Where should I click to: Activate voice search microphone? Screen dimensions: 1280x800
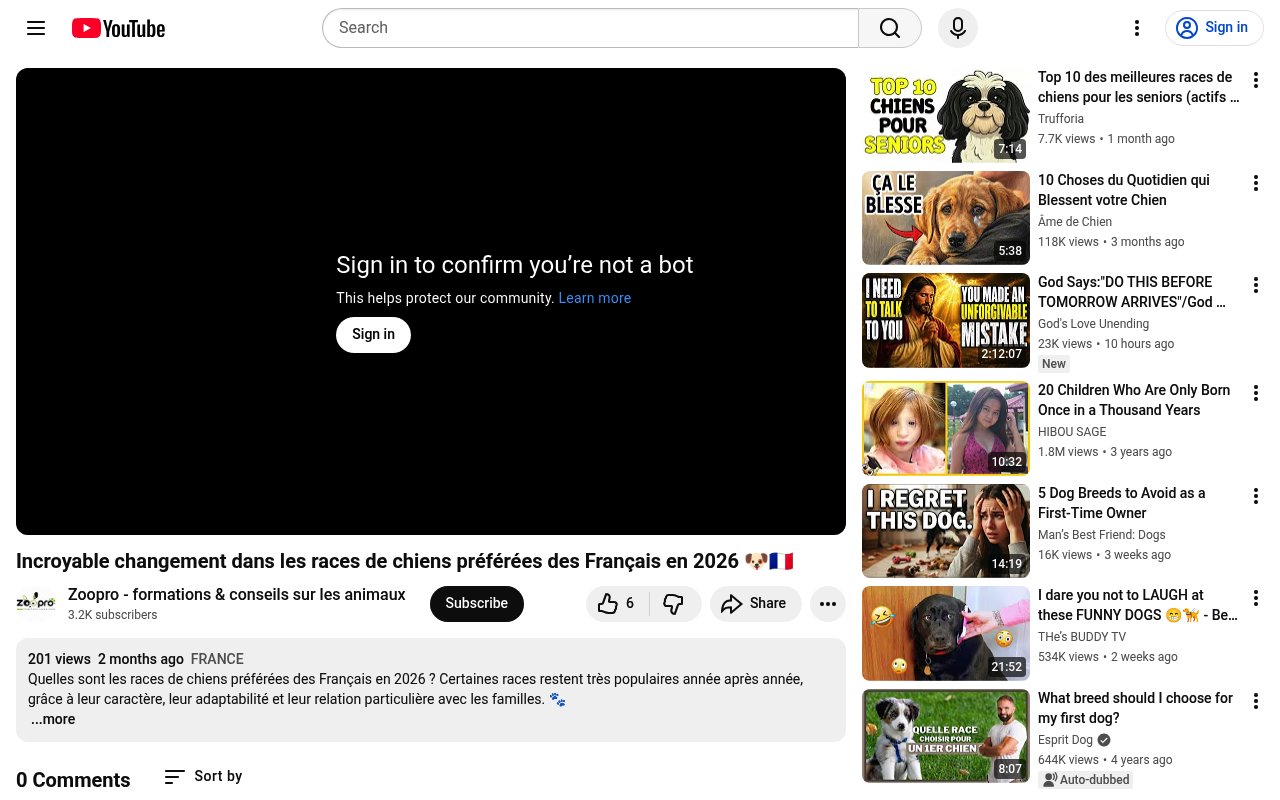(x=958, y=28)
